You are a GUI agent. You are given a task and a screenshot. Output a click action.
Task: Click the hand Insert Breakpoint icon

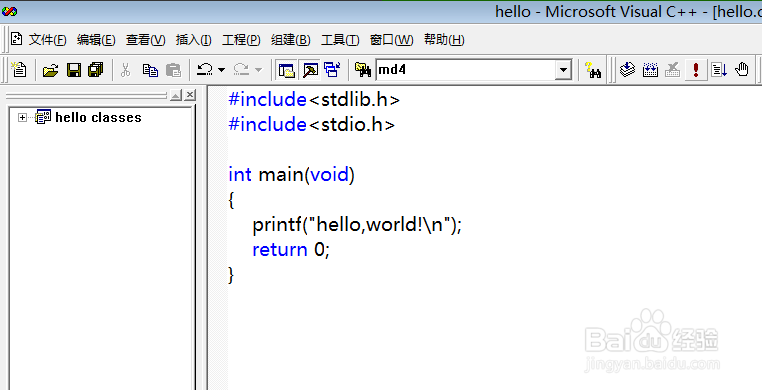click(742, 70)
